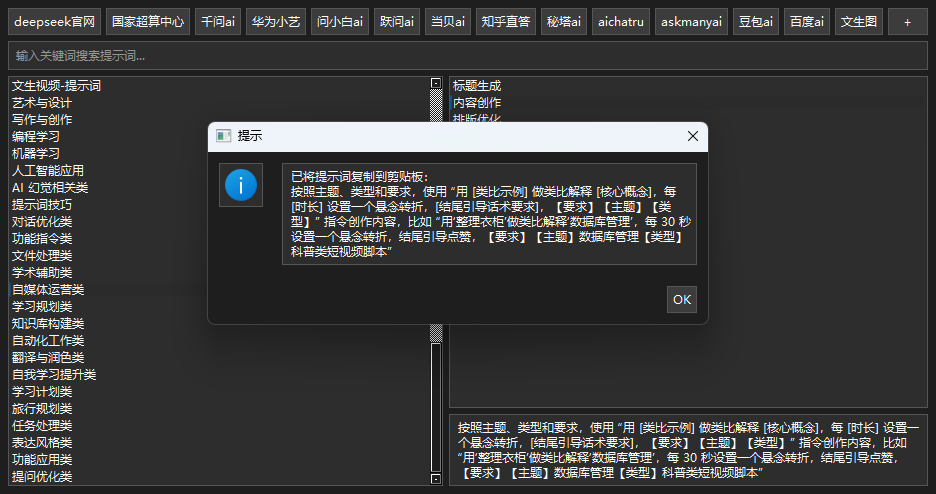Click the blue information icon in the dialog
Viewport: 936px width, 494px height.
tap(241, 185)
